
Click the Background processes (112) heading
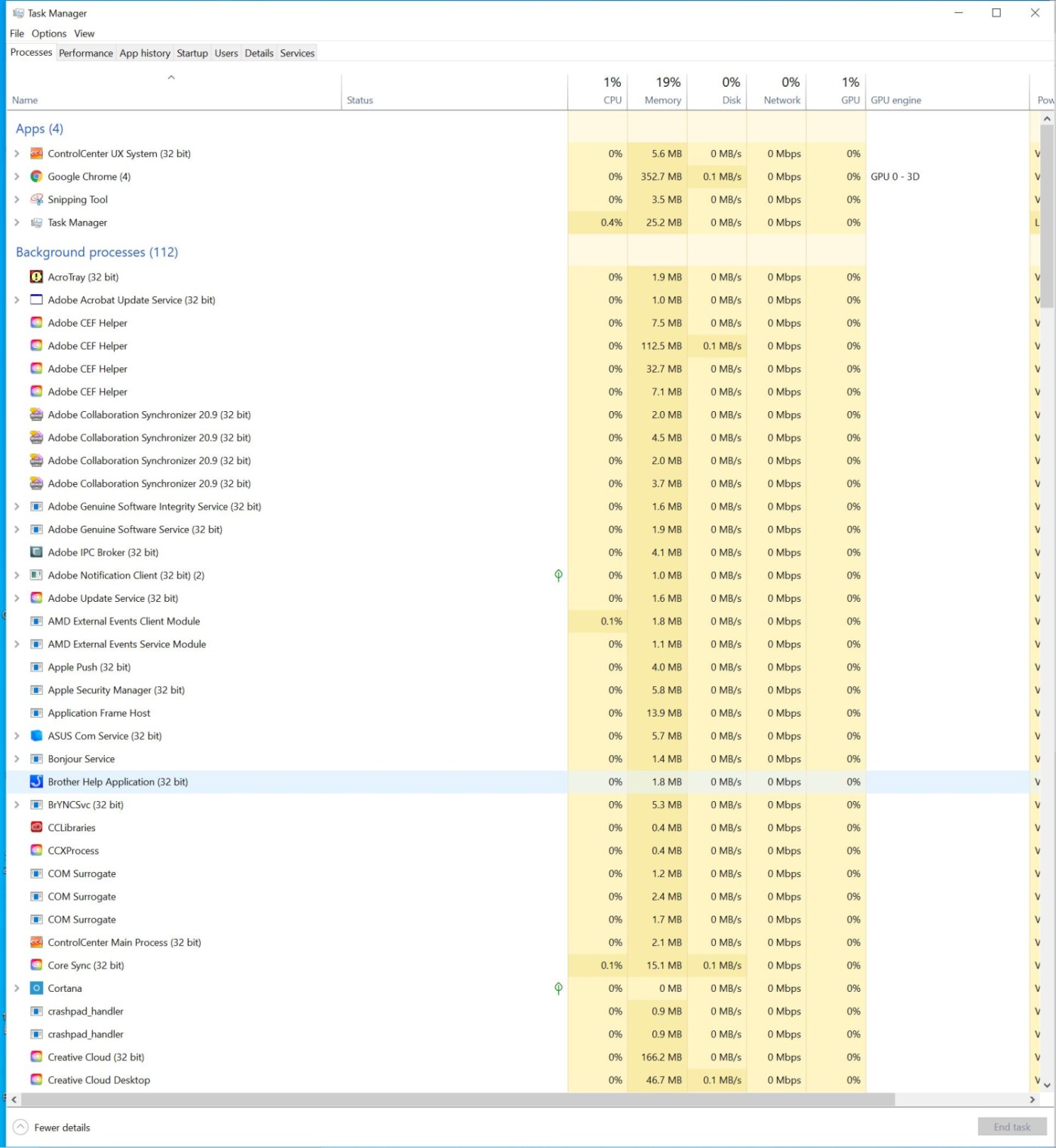pyautogui.click(x=97, y=252)
